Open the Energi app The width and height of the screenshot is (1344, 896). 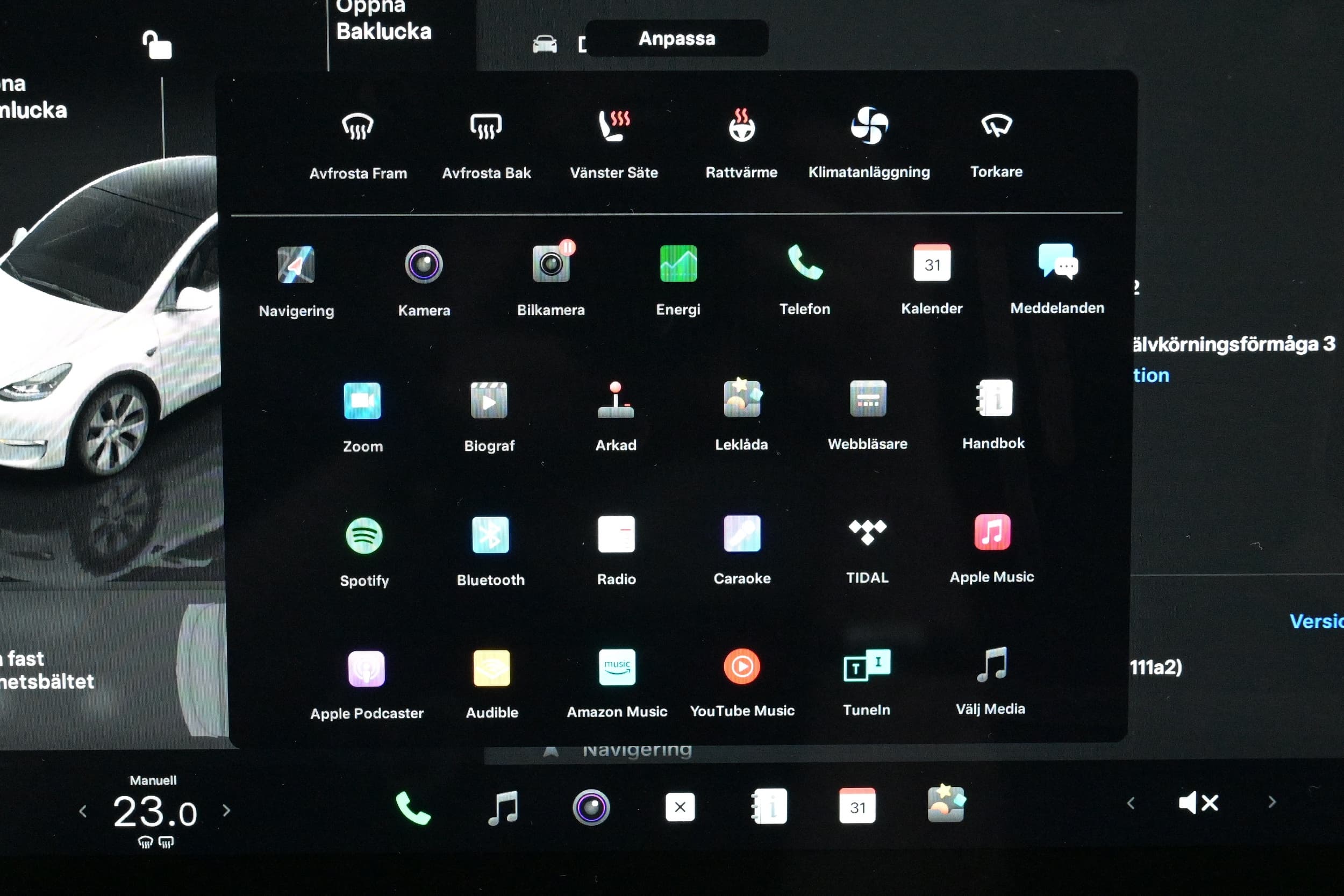[x=678, y=263]
